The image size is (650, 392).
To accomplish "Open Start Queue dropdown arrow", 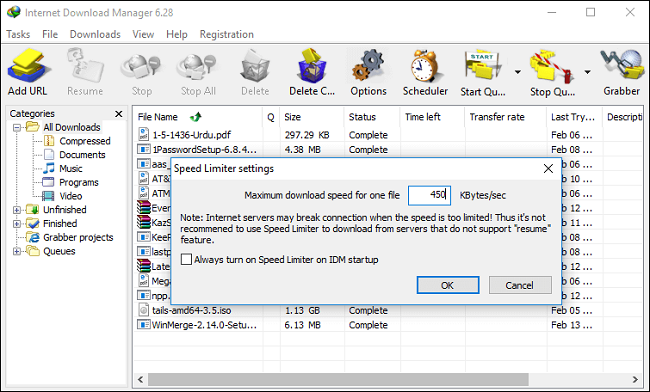I will coord(518,72).
